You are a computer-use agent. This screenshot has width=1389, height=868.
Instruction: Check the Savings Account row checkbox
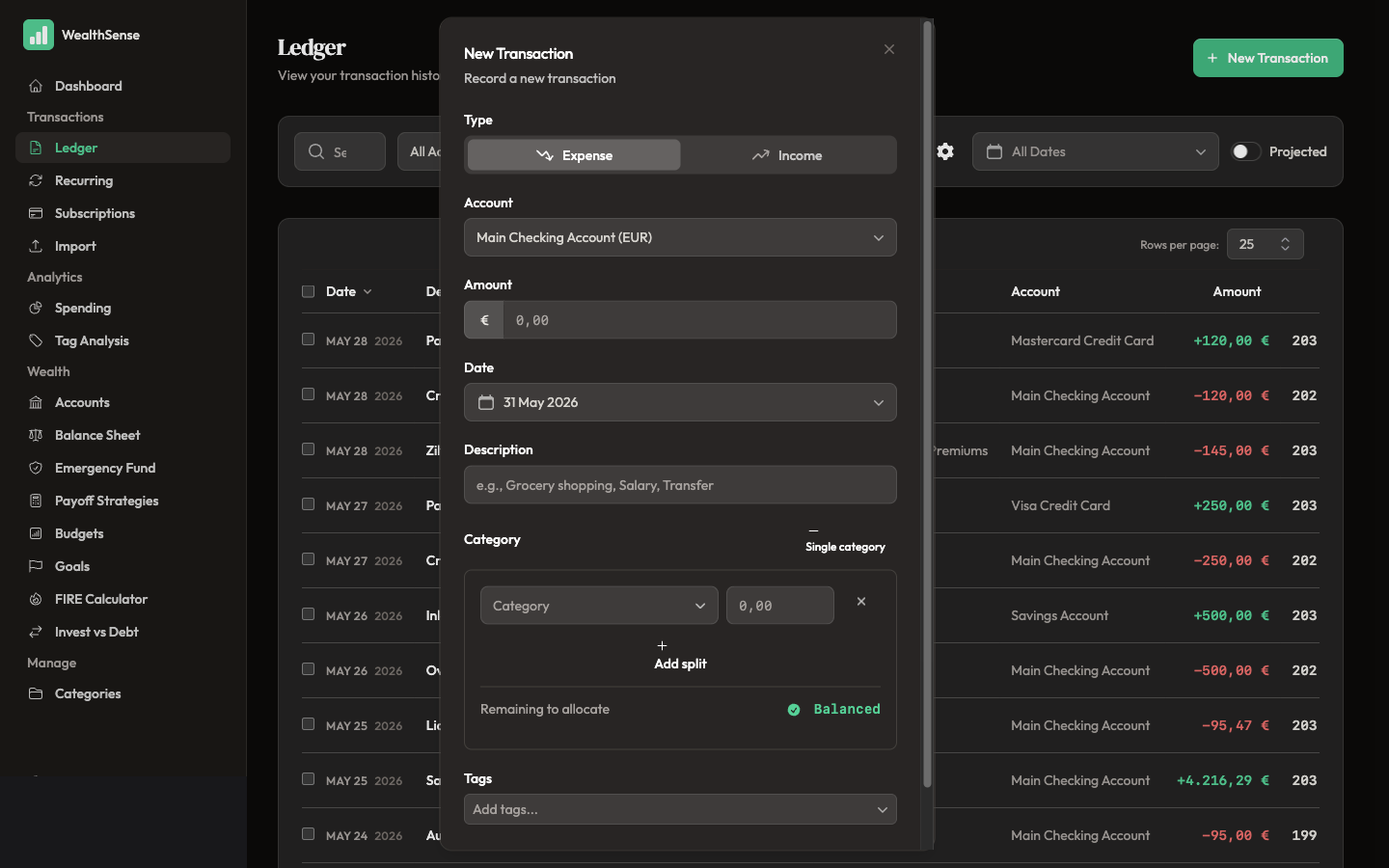(x=308, y=614)
